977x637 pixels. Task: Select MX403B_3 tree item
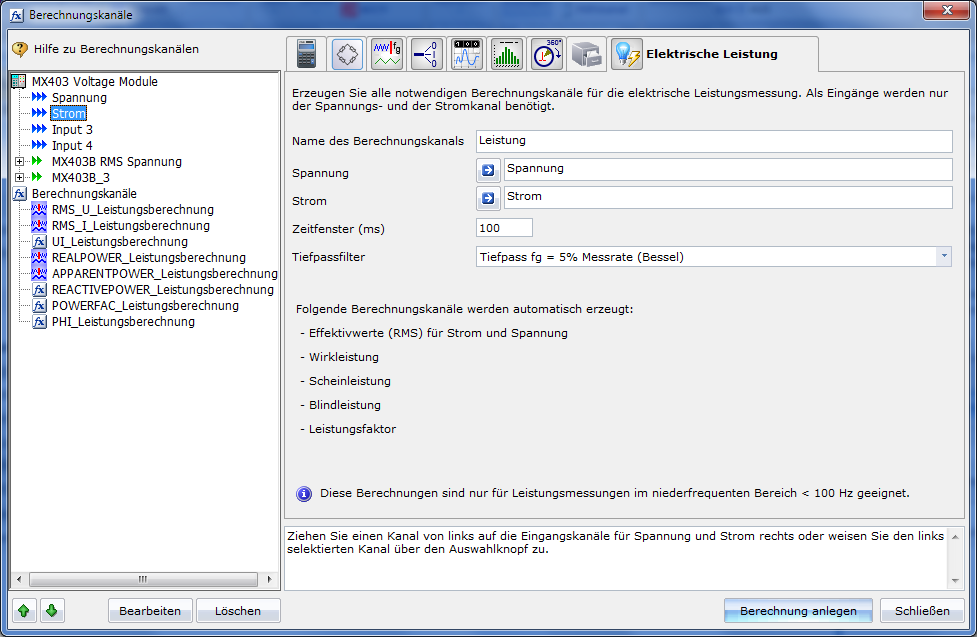coord(81,178)
